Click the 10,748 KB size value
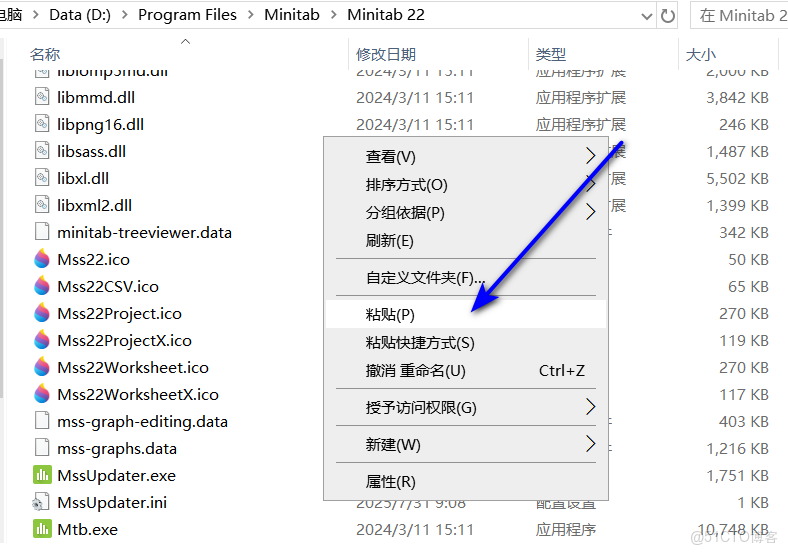 [x=733, y=529]
